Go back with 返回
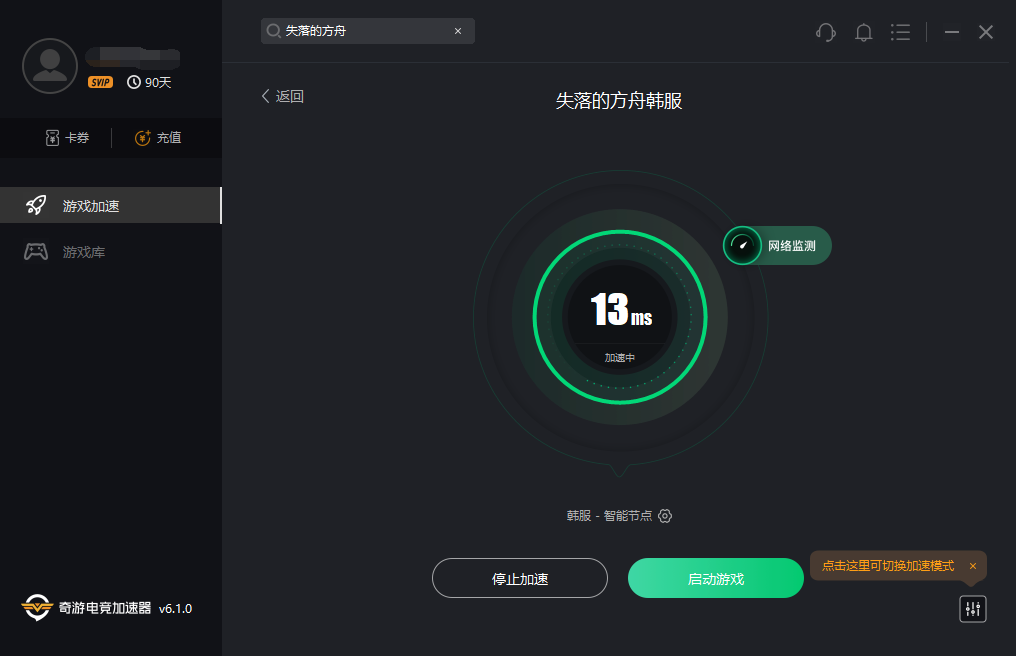 283,97
